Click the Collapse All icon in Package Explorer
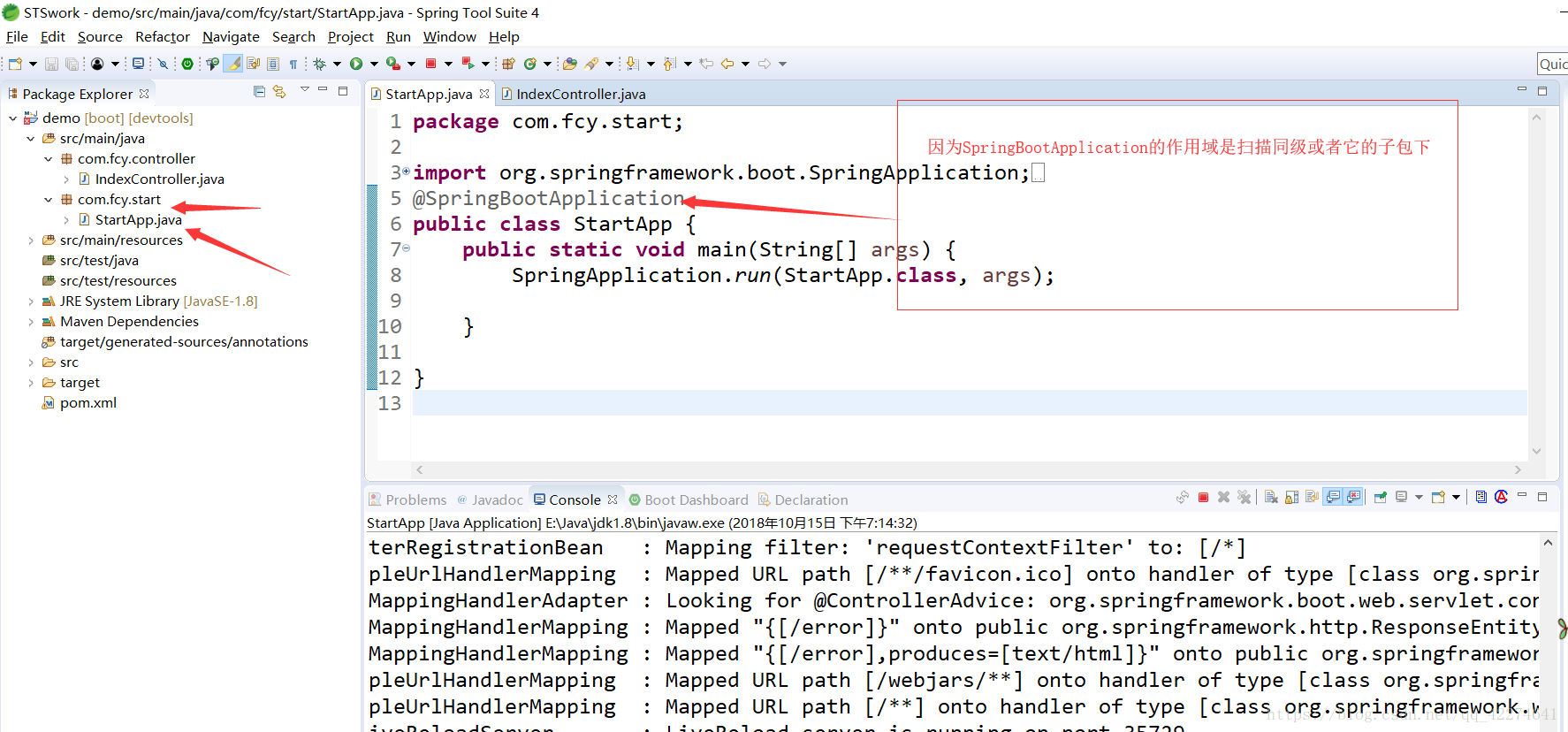The image size is (1568, 732). click(259, 91)
